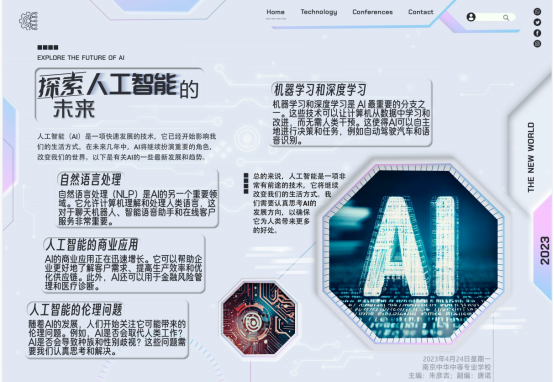Click the gear-brain logo icon
The image size is (554, 382).
click(28, 21)
